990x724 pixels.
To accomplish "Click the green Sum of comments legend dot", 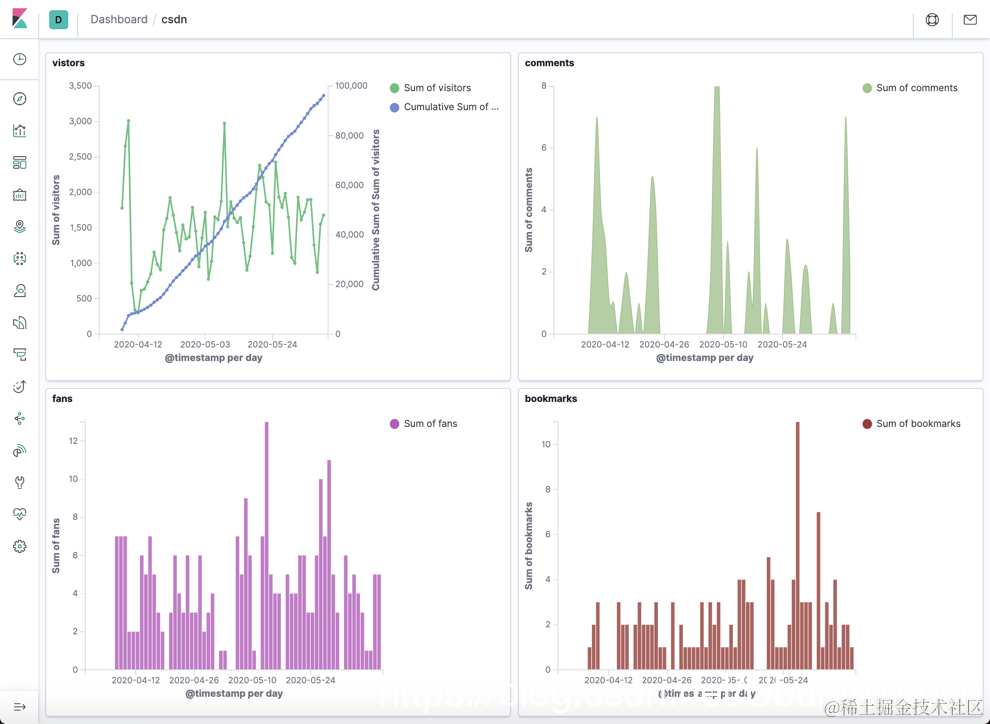I will [867, 88].
